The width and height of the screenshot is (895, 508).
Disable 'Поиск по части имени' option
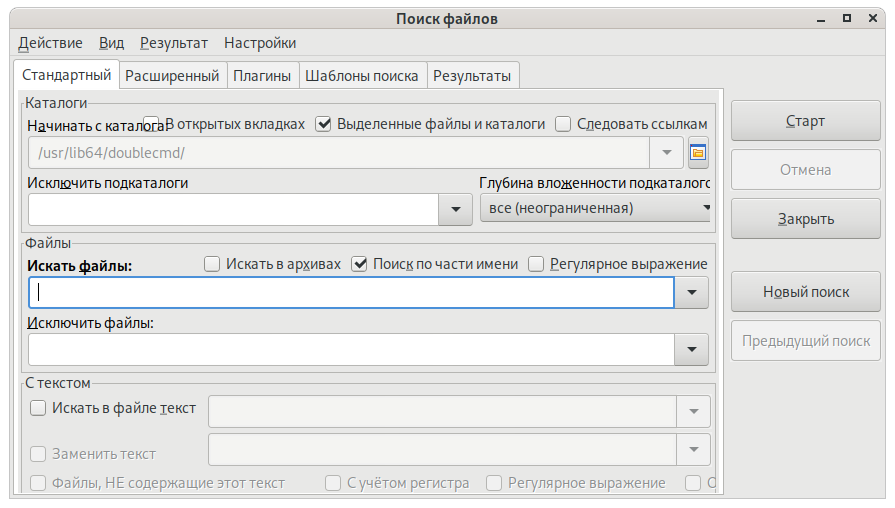point(360,264)
